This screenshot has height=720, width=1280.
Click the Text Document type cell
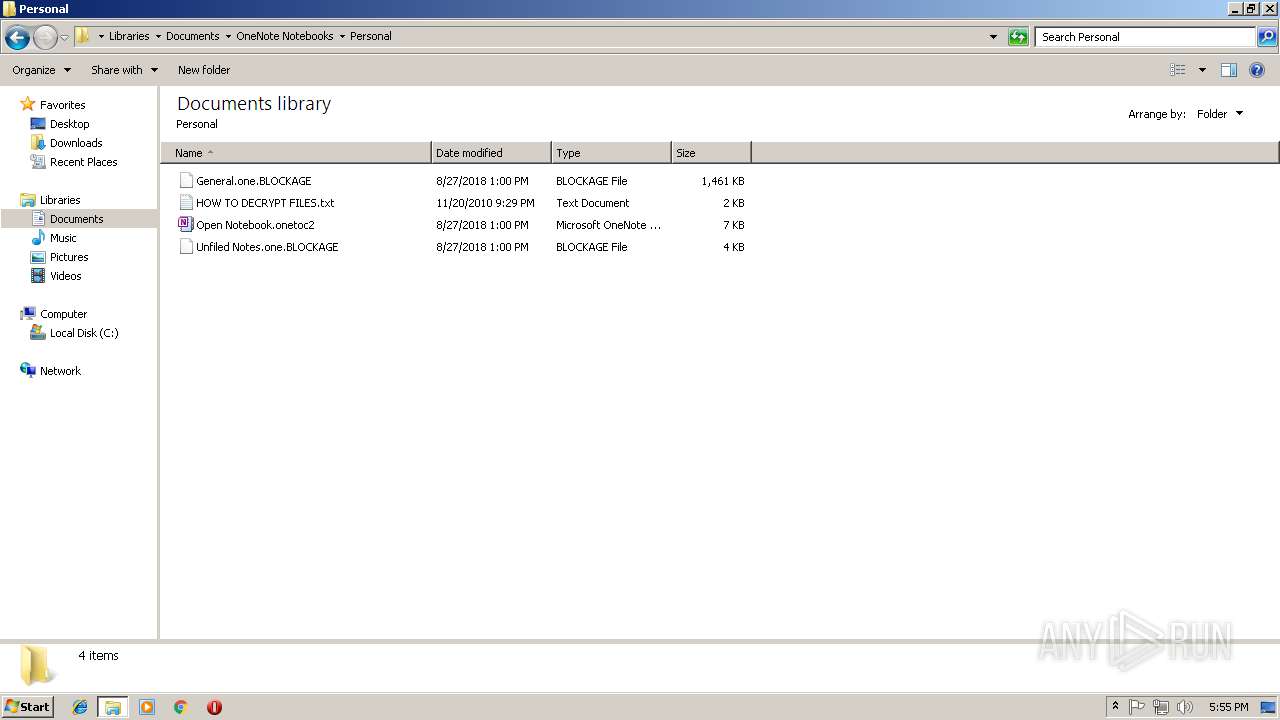click(x=593, y=203)
